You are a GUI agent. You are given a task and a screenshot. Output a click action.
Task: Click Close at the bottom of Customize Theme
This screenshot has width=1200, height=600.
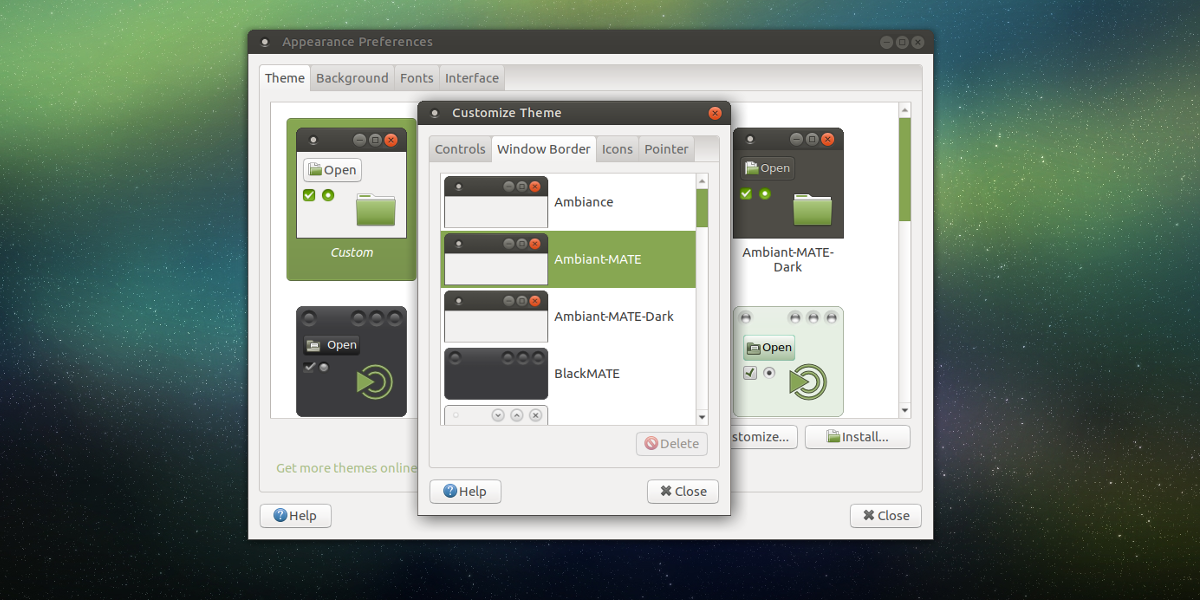click(x=683, y=491)
